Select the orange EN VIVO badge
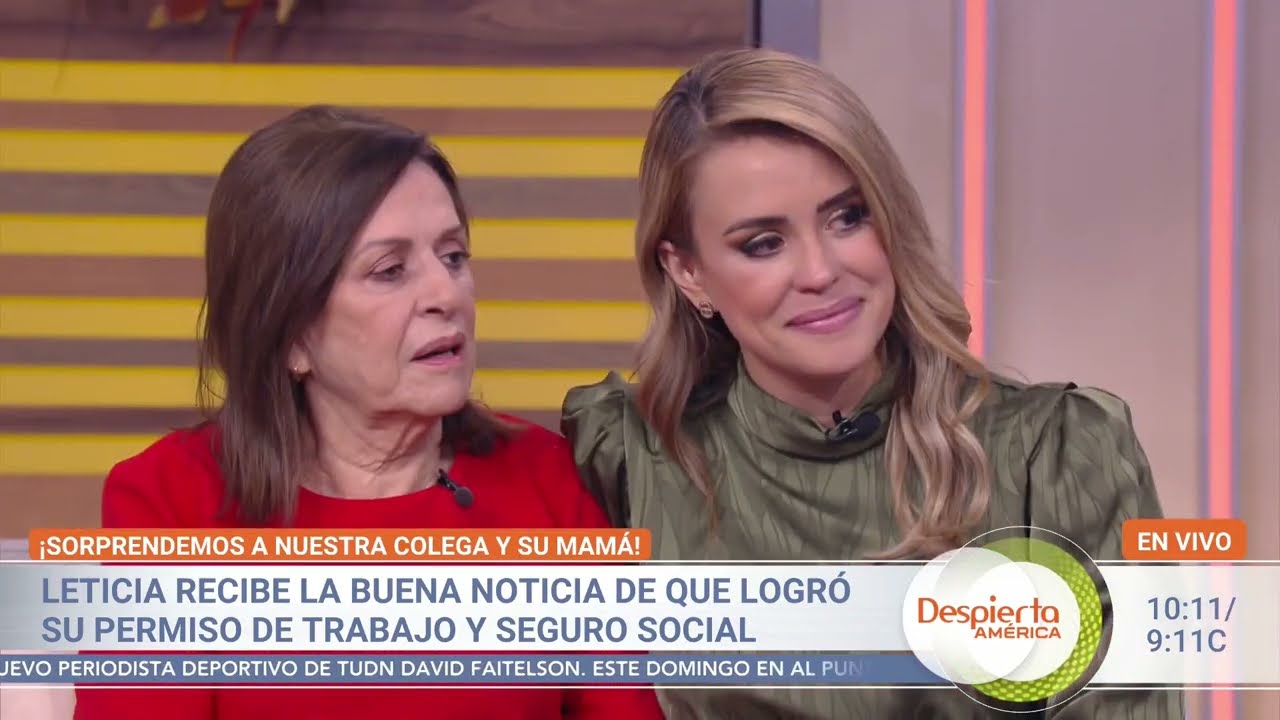The height and width of the screenshot is (720, 1280). coord(1183,541)
